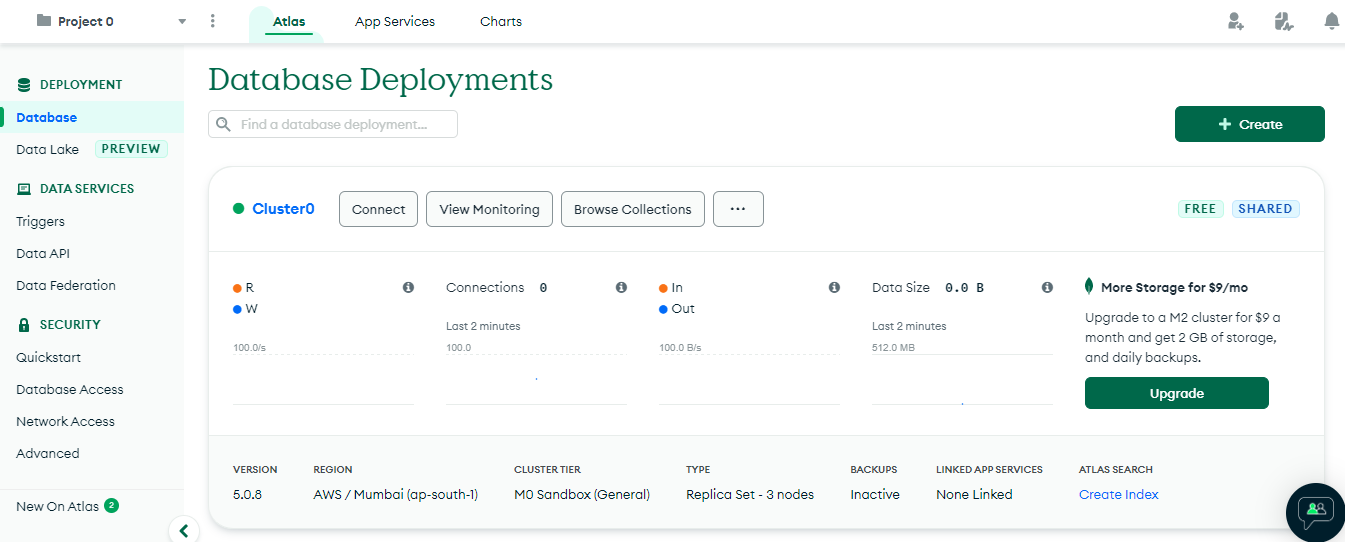Click the PREVIEW badge next to Data Lake

[131, 149]
